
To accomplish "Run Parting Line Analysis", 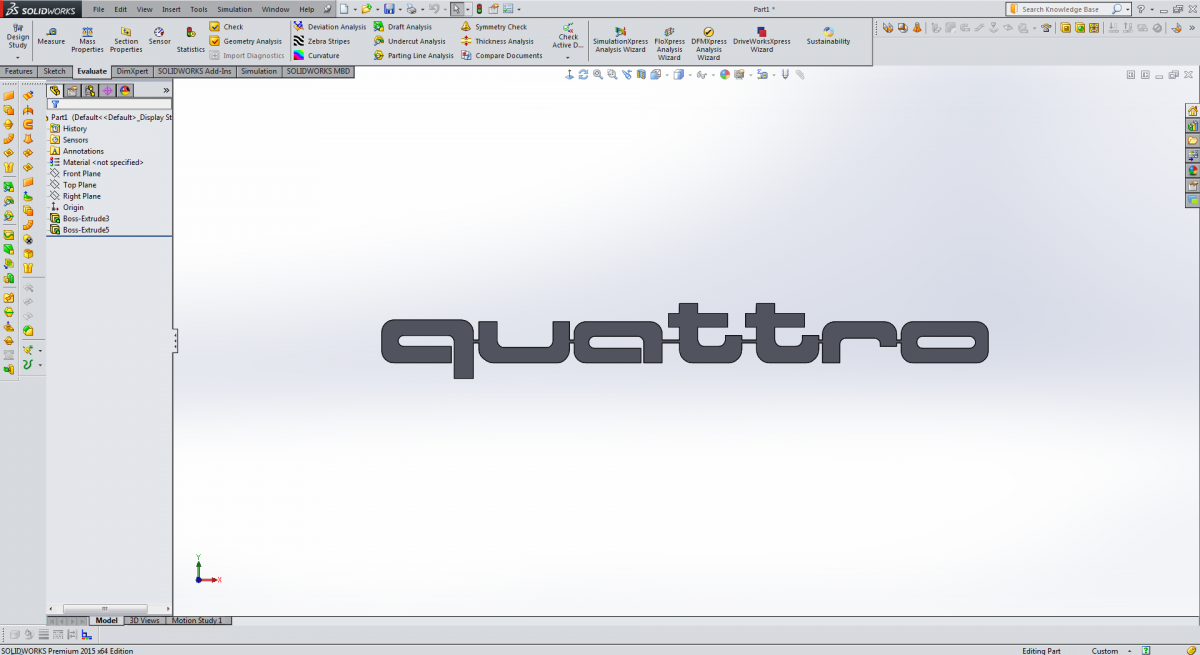I will click(x=414, y=56).
